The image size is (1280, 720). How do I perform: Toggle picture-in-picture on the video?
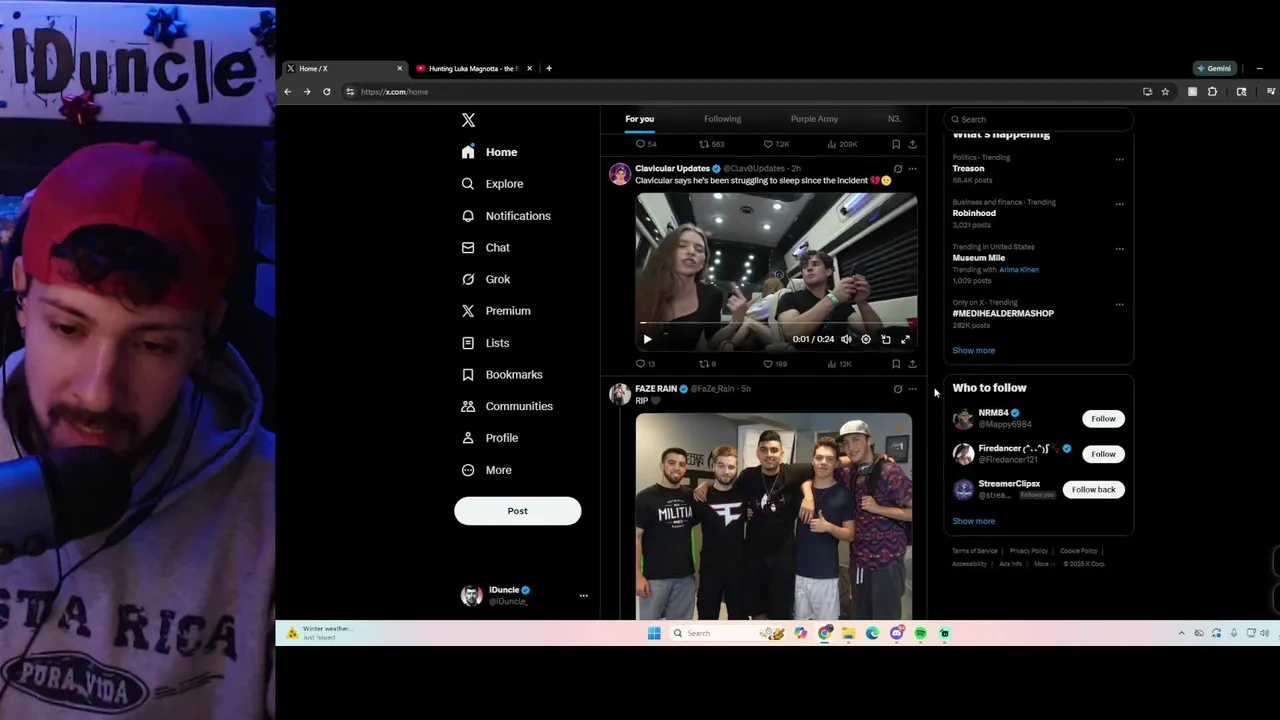tap(885, 339)
